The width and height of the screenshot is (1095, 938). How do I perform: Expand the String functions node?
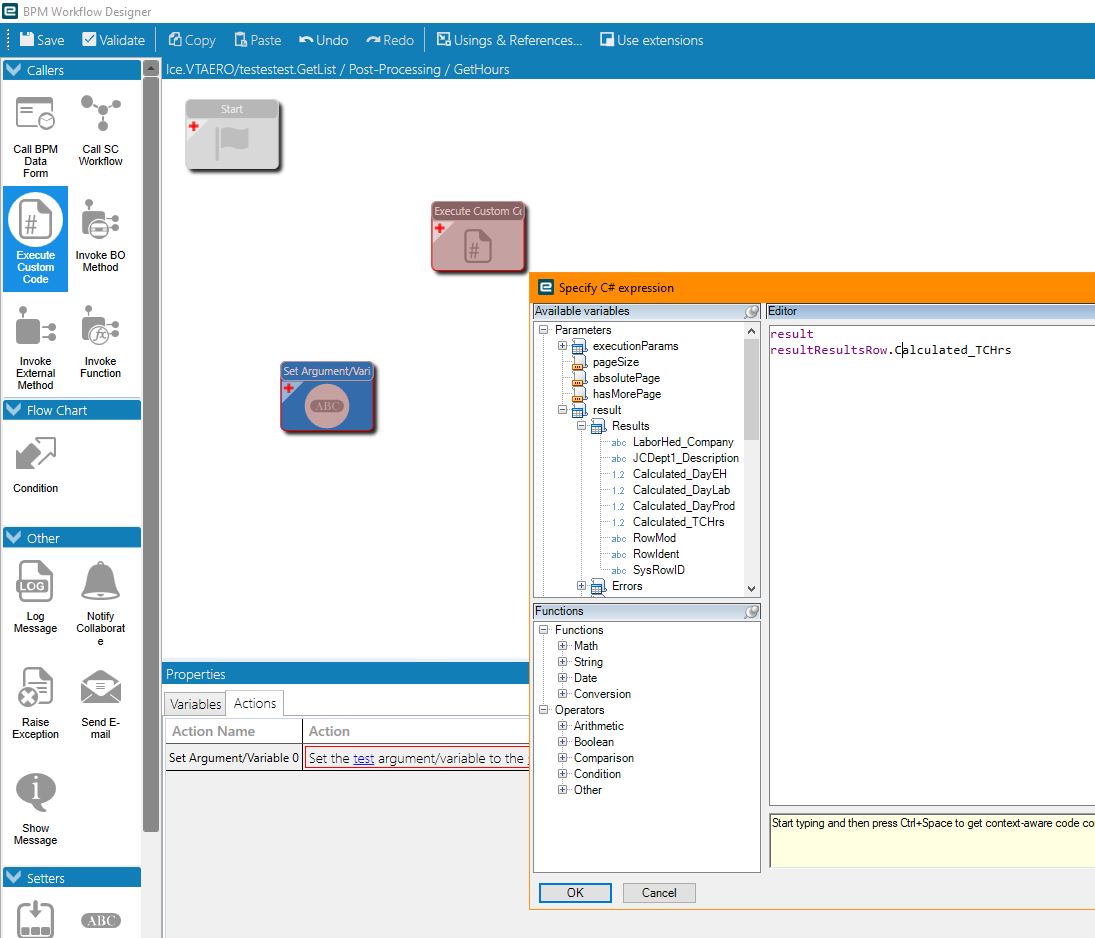pos(562,661)
